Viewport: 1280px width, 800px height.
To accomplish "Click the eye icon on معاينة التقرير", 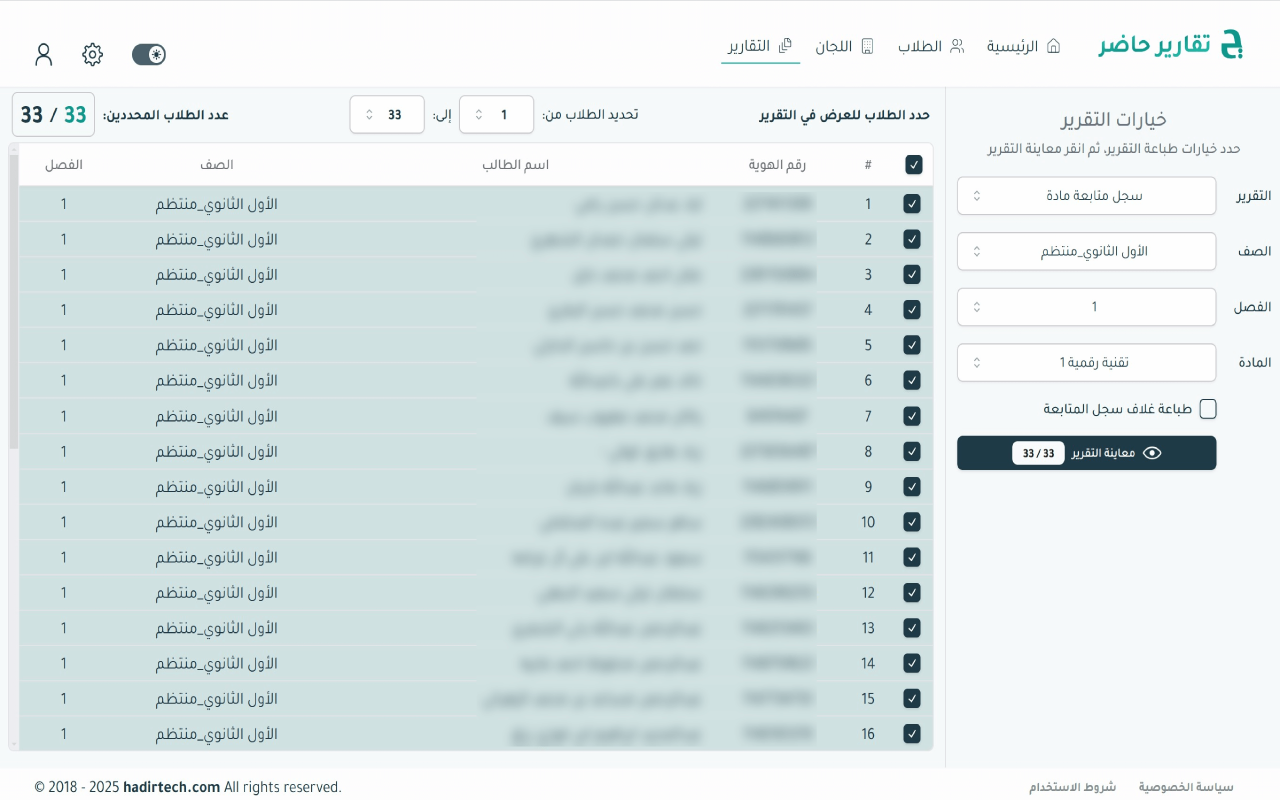I will pyautogui.click(x=1151, y=452).
